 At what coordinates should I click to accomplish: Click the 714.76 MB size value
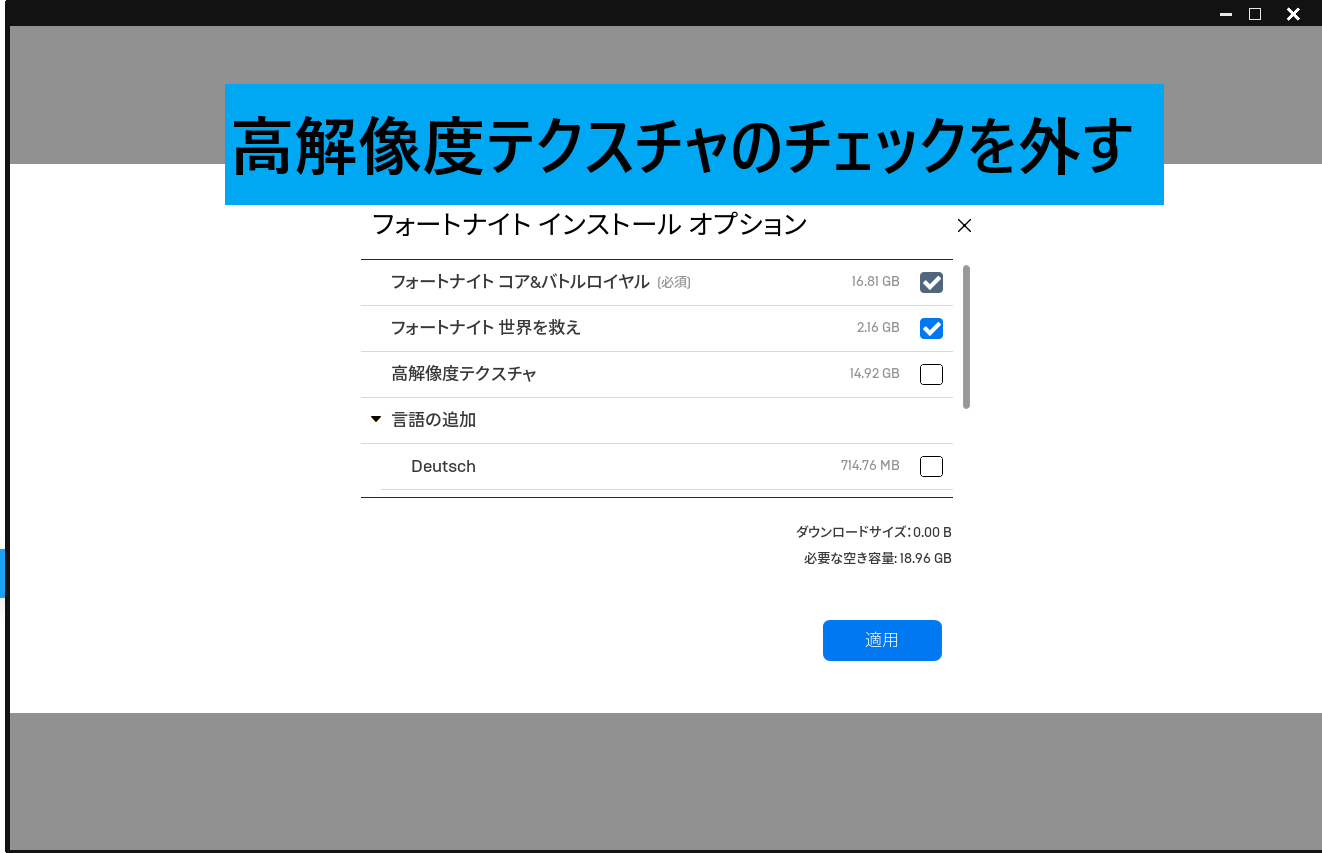[x=870, y=466]
